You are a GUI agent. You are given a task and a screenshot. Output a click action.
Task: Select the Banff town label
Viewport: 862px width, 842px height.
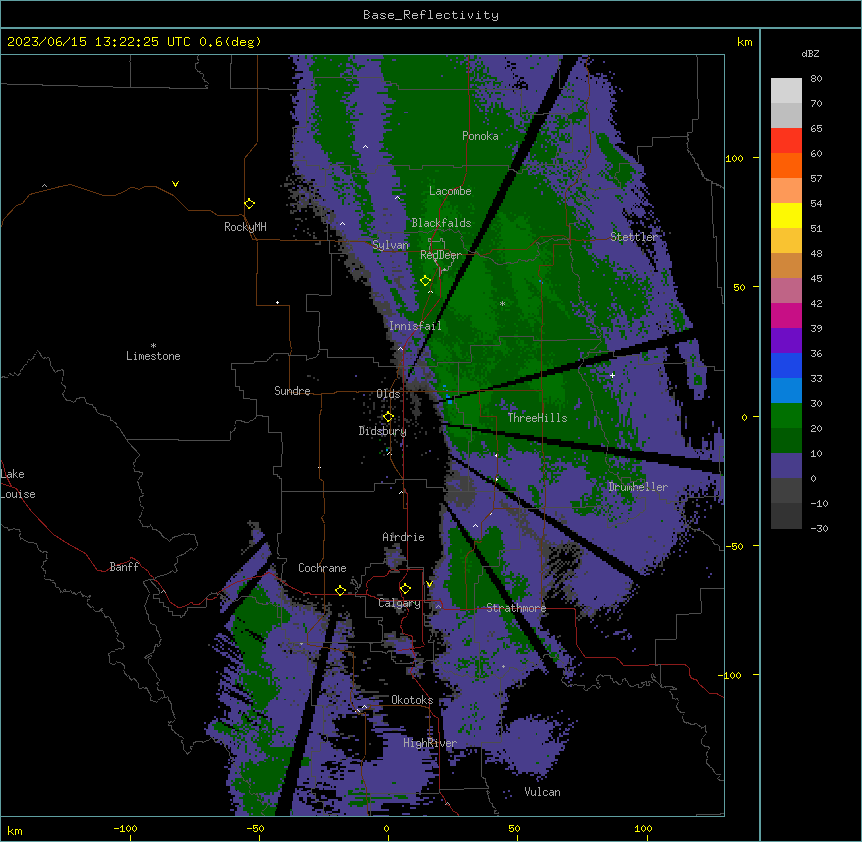[124, 567]
